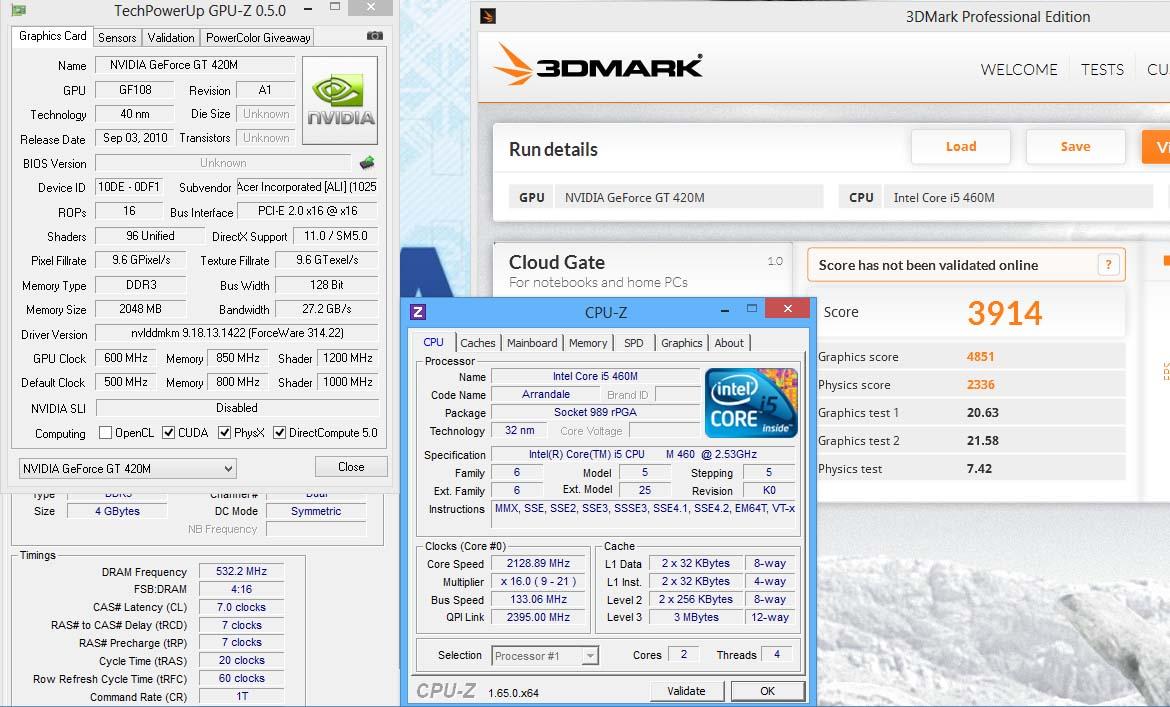Click the Load button in Run details
This screenshot has width=1170, height=707.
click(x=960, y=146)
